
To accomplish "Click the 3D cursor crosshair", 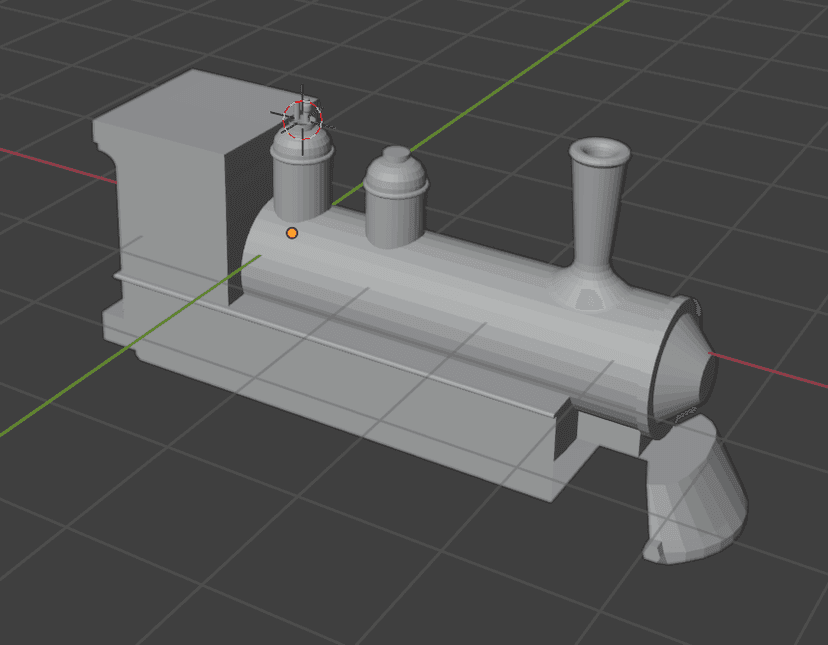I will click(303, 117).
